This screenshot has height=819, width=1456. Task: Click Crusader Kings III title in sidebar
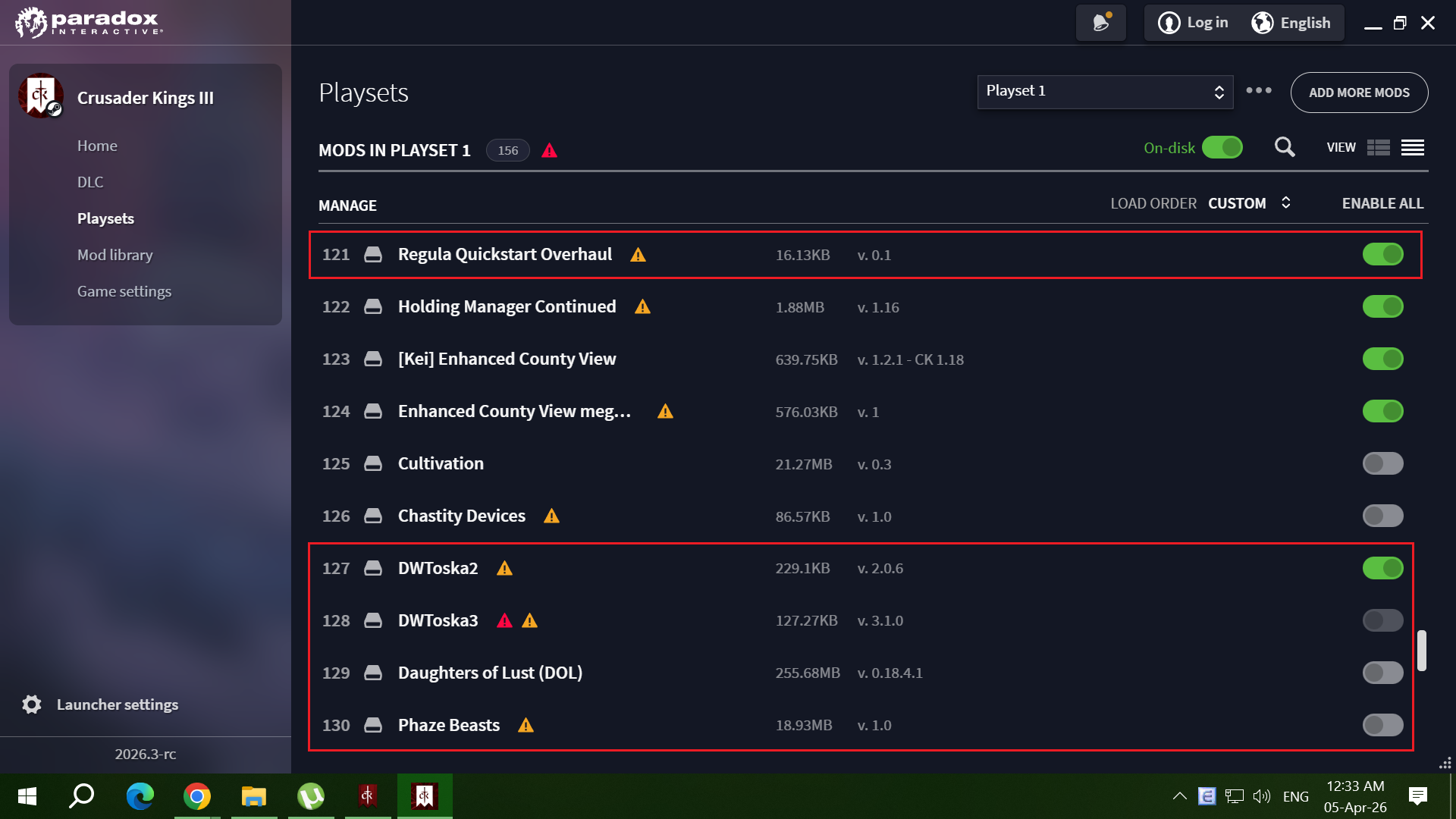146,98
